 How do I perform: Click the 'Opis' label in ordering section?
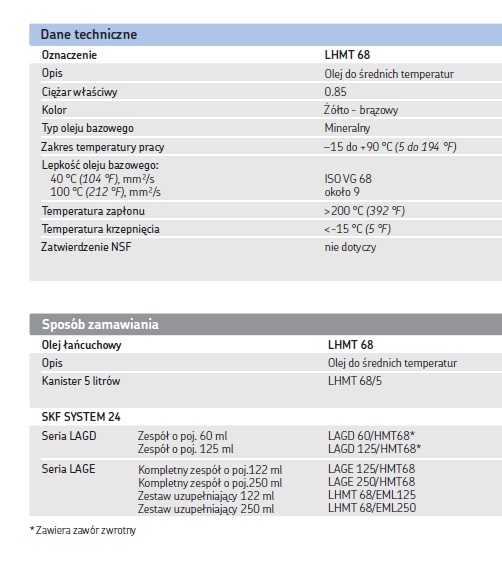(52, 363)
